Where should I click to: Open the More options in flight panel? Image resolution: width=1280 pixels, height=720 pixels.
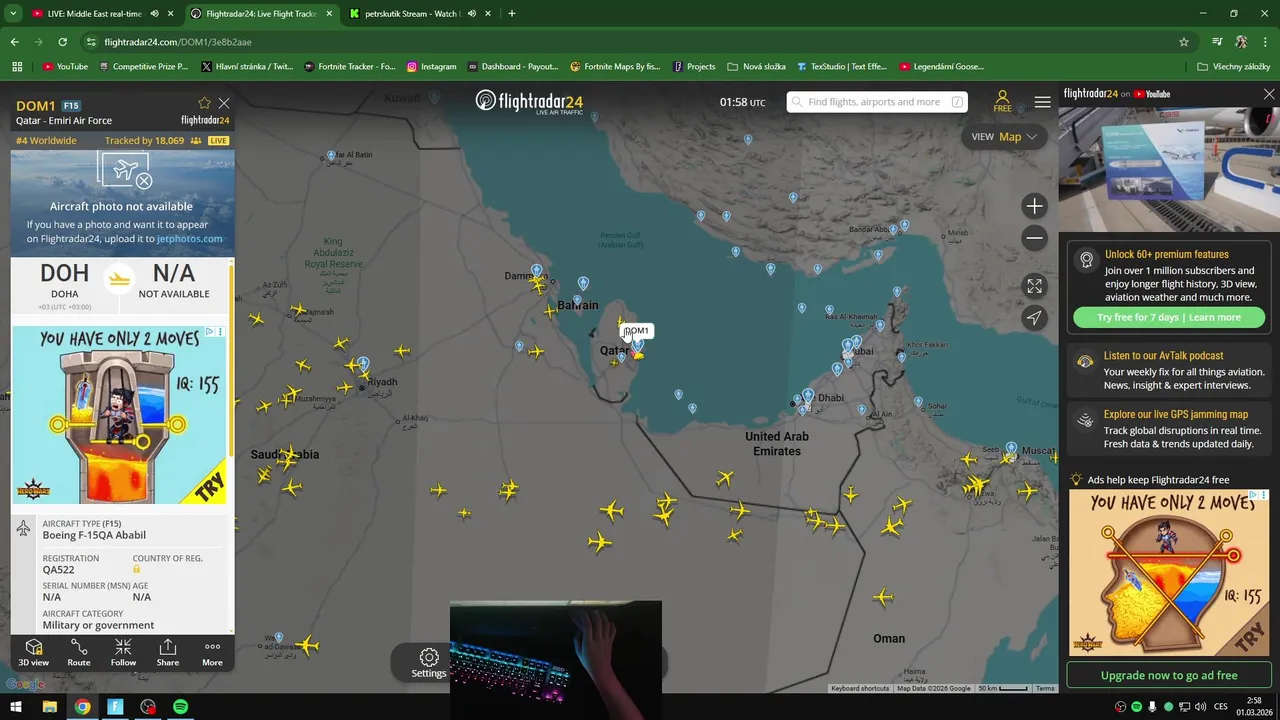point(212,652)
